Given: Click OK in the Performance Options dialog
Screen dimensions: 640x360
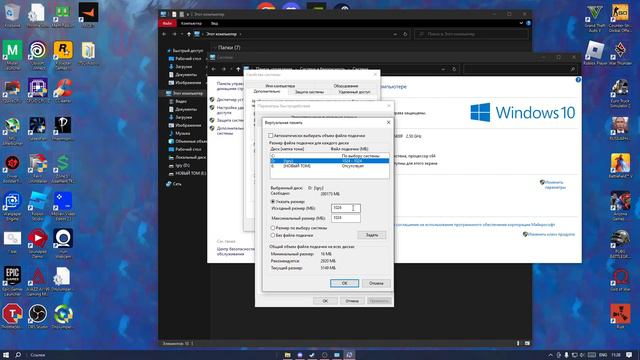Looking at the screenshot, I should coord(325,301).
